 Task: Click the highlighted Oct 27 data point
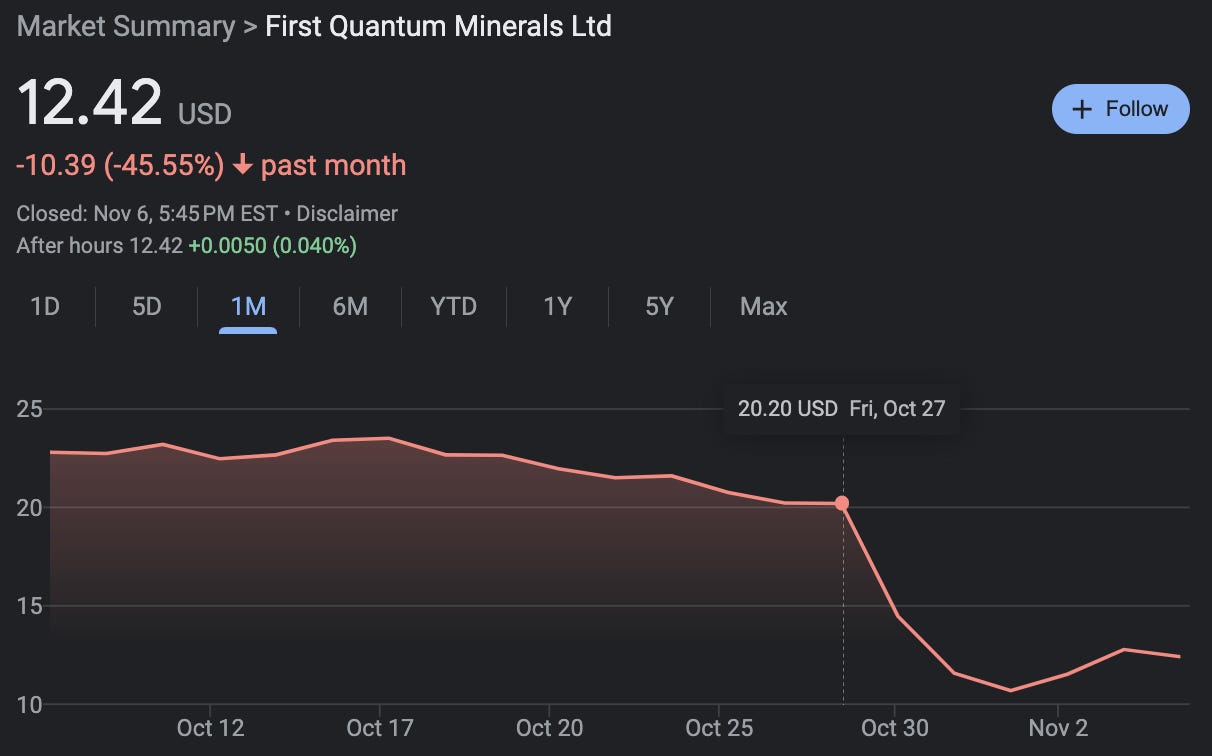click(x=842, y=503)
